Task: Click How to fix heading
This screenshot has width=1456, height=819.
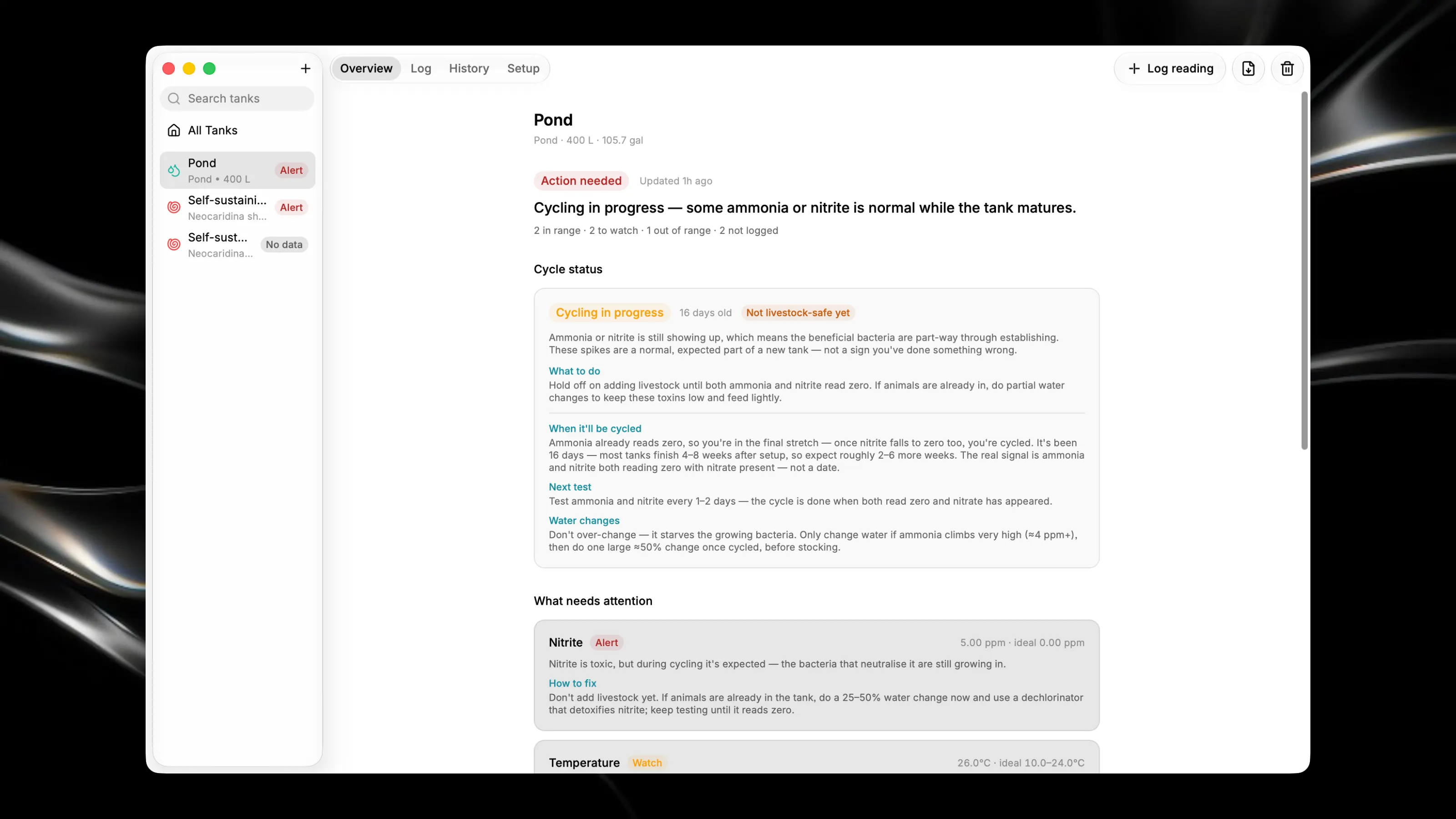Action: click(572, 683)
